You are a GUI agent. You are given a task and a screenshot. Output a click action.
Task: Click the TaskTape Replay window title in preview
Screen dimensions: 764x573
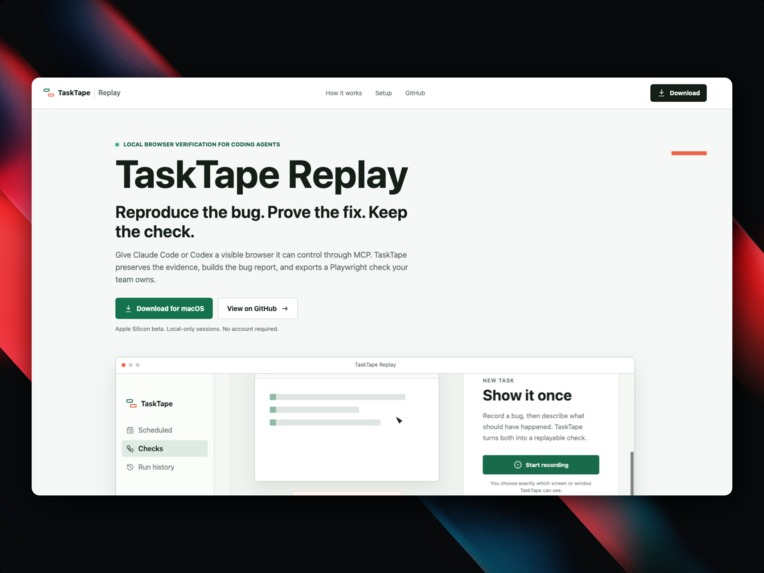coord(375,365)
